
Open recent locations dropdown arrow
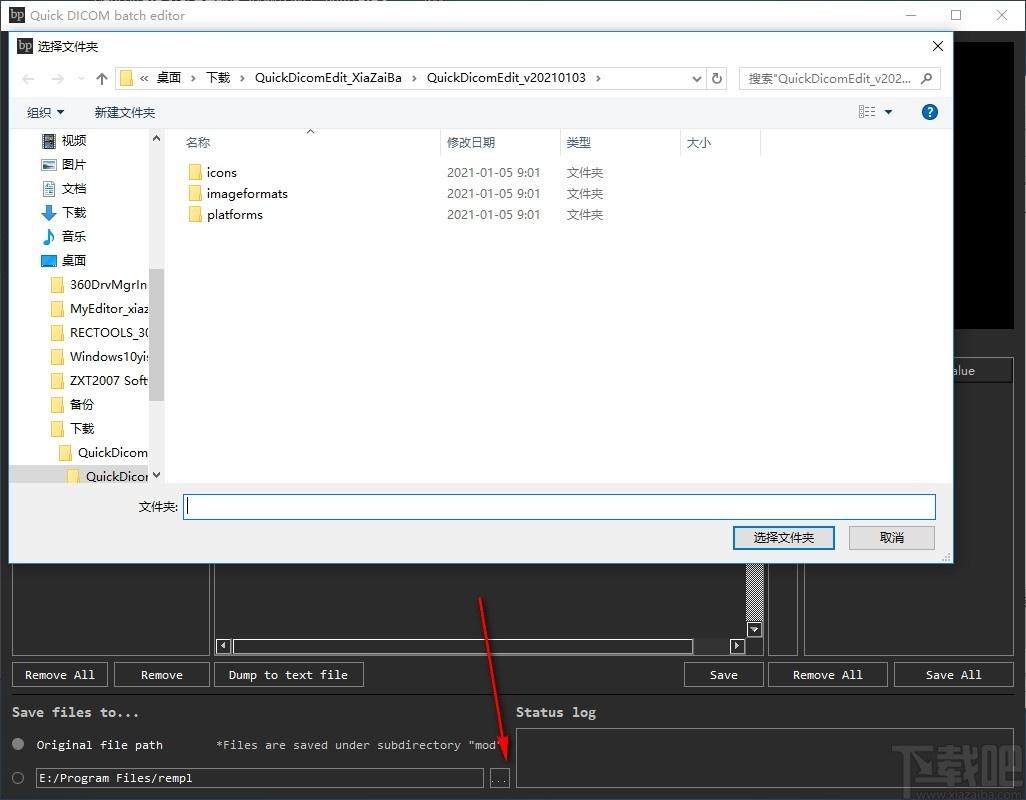[80, 78]
